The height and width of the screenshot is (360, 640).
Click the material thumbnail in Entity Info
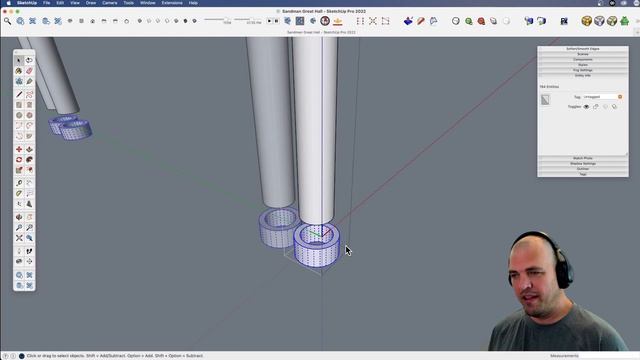tap(545, 100)
